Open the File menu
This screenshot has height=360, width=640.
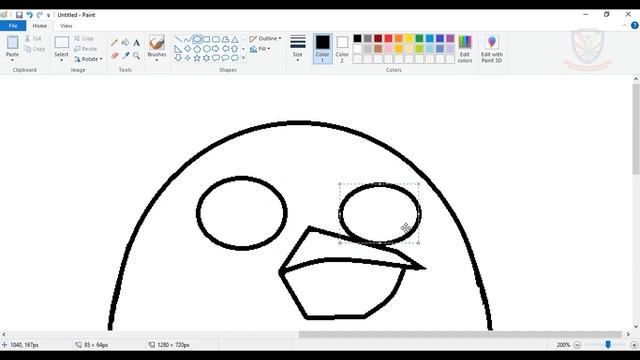tap(13, 26)
